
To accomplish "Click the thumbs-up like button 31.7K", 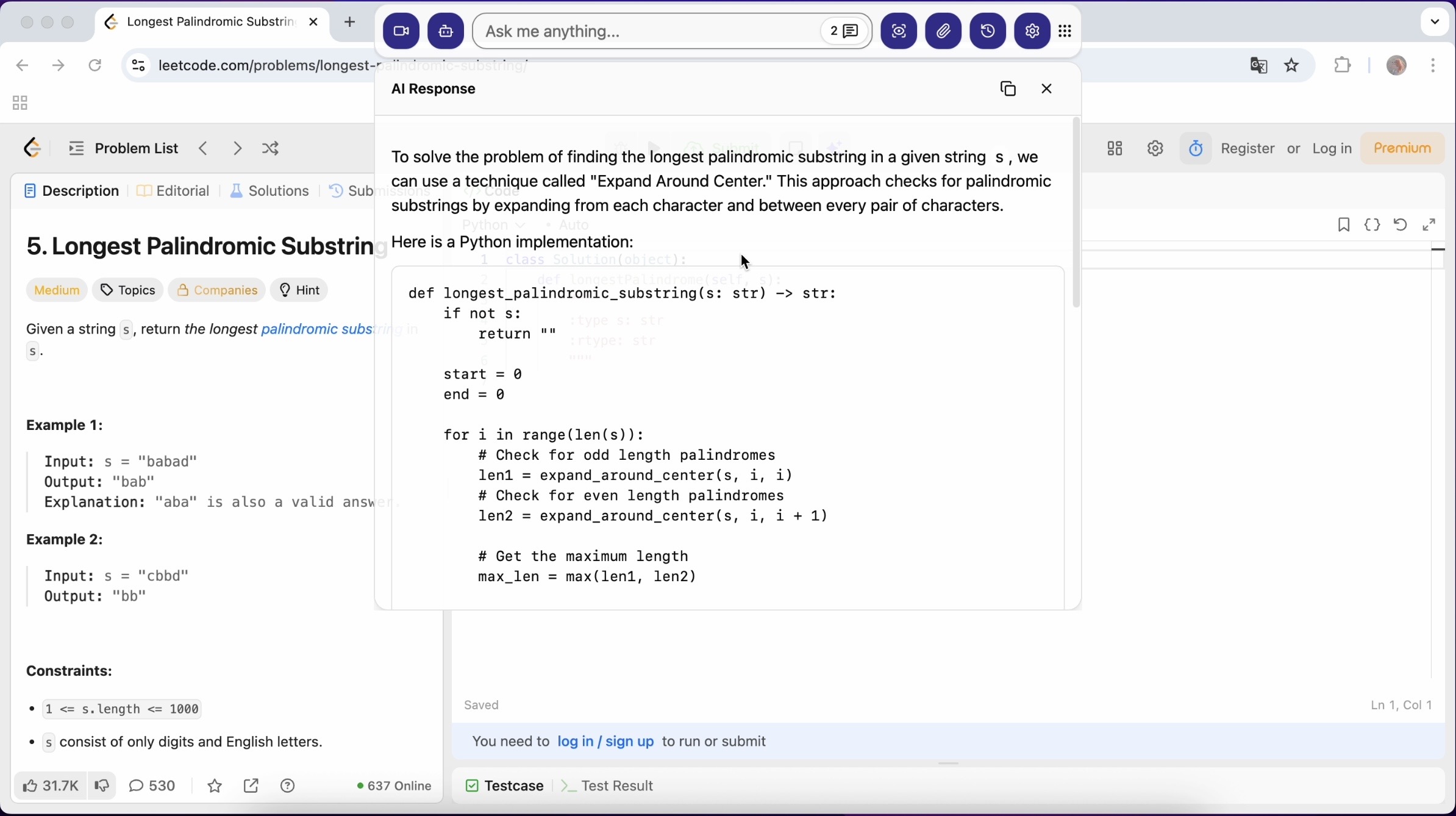I will point(50,786).
